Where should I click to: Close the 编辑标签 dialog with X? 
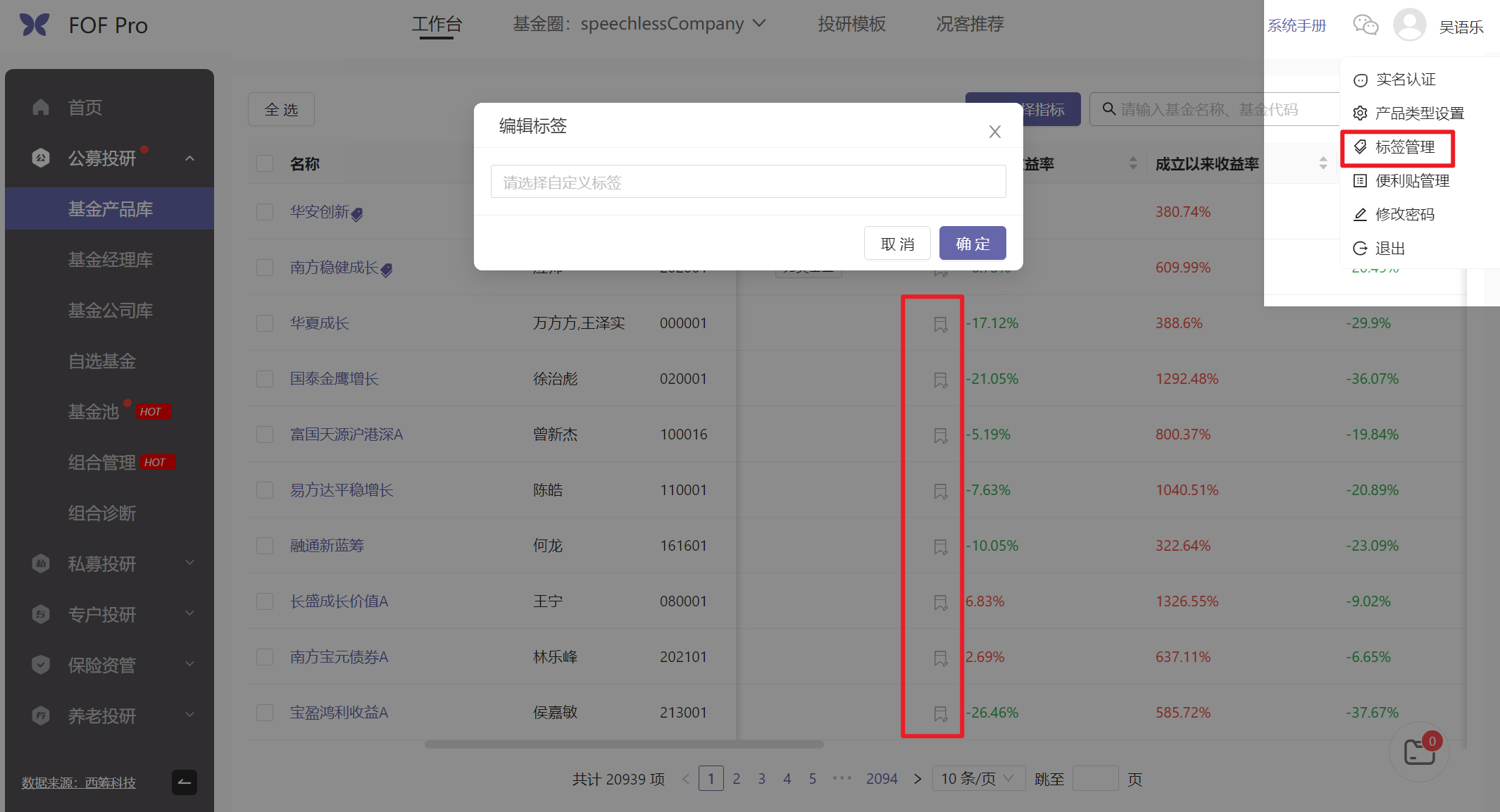[x=994, y=132]
